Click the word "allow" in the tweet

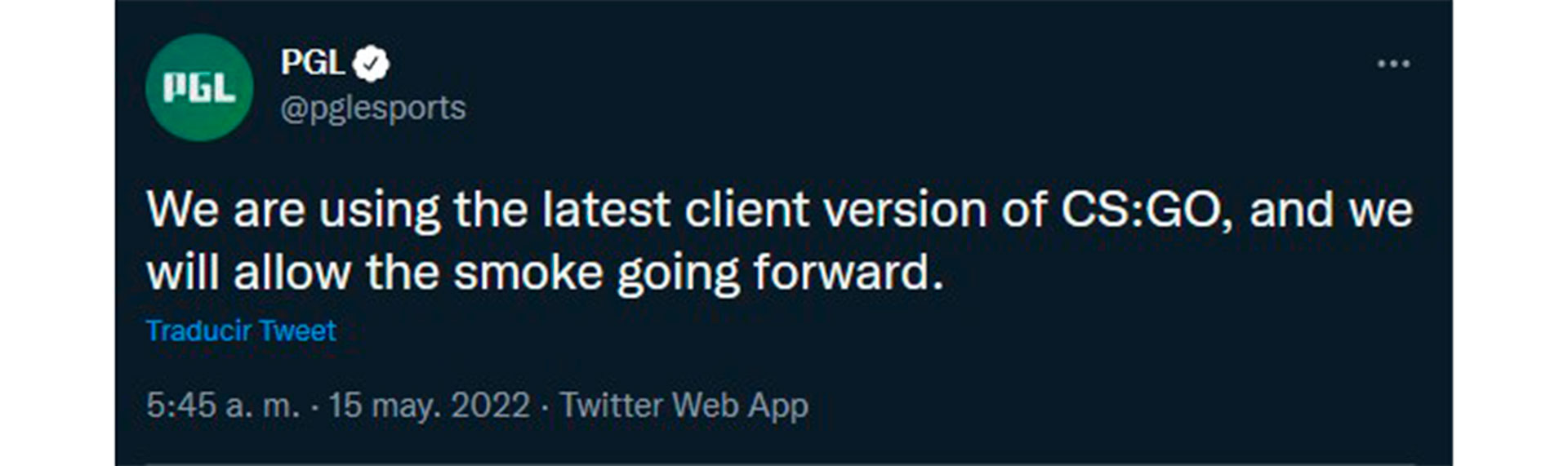point(292,273)
